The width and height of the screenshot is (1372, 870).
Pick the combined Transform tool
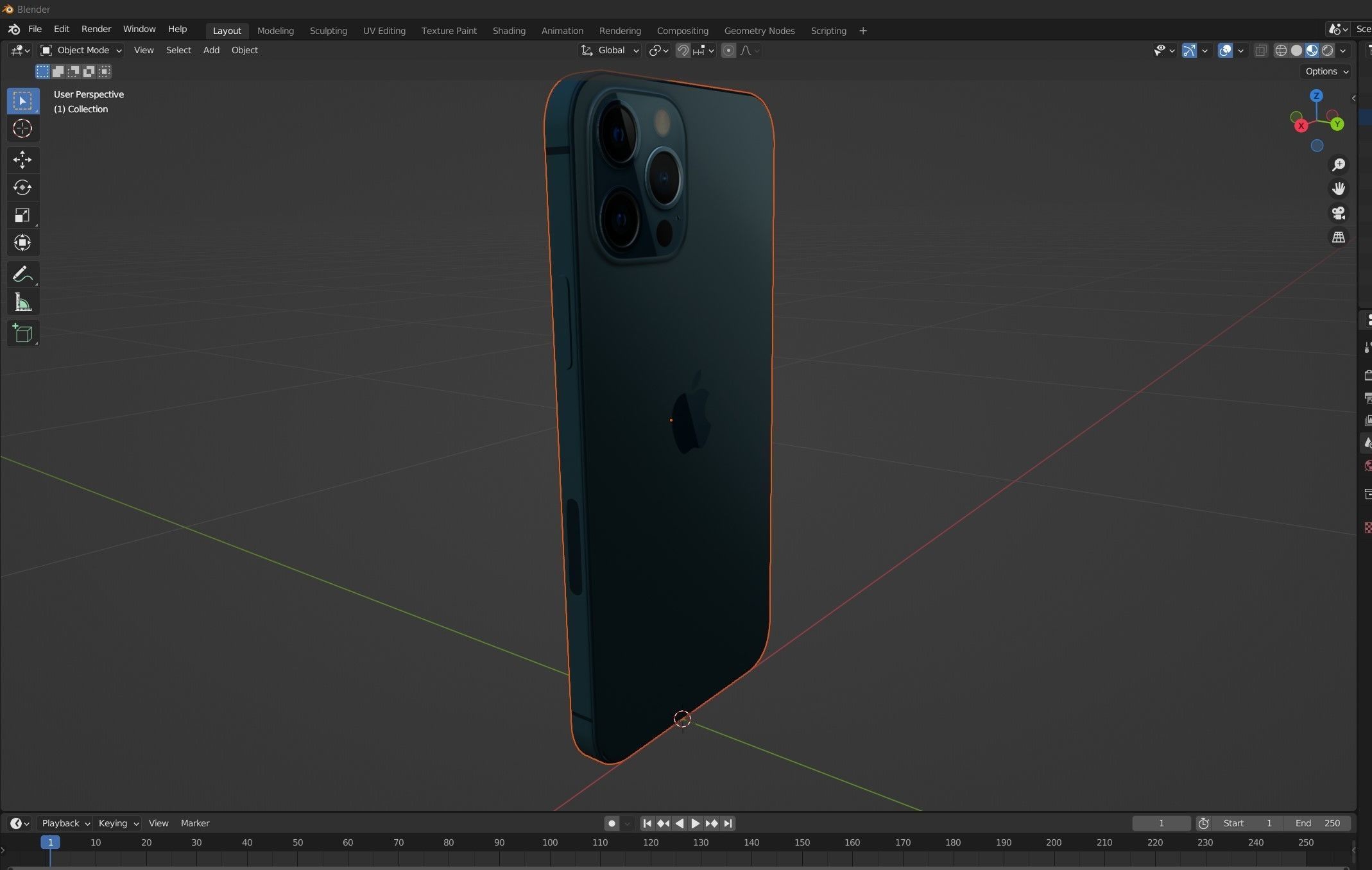pyautogui.click(x=22, y=243)
